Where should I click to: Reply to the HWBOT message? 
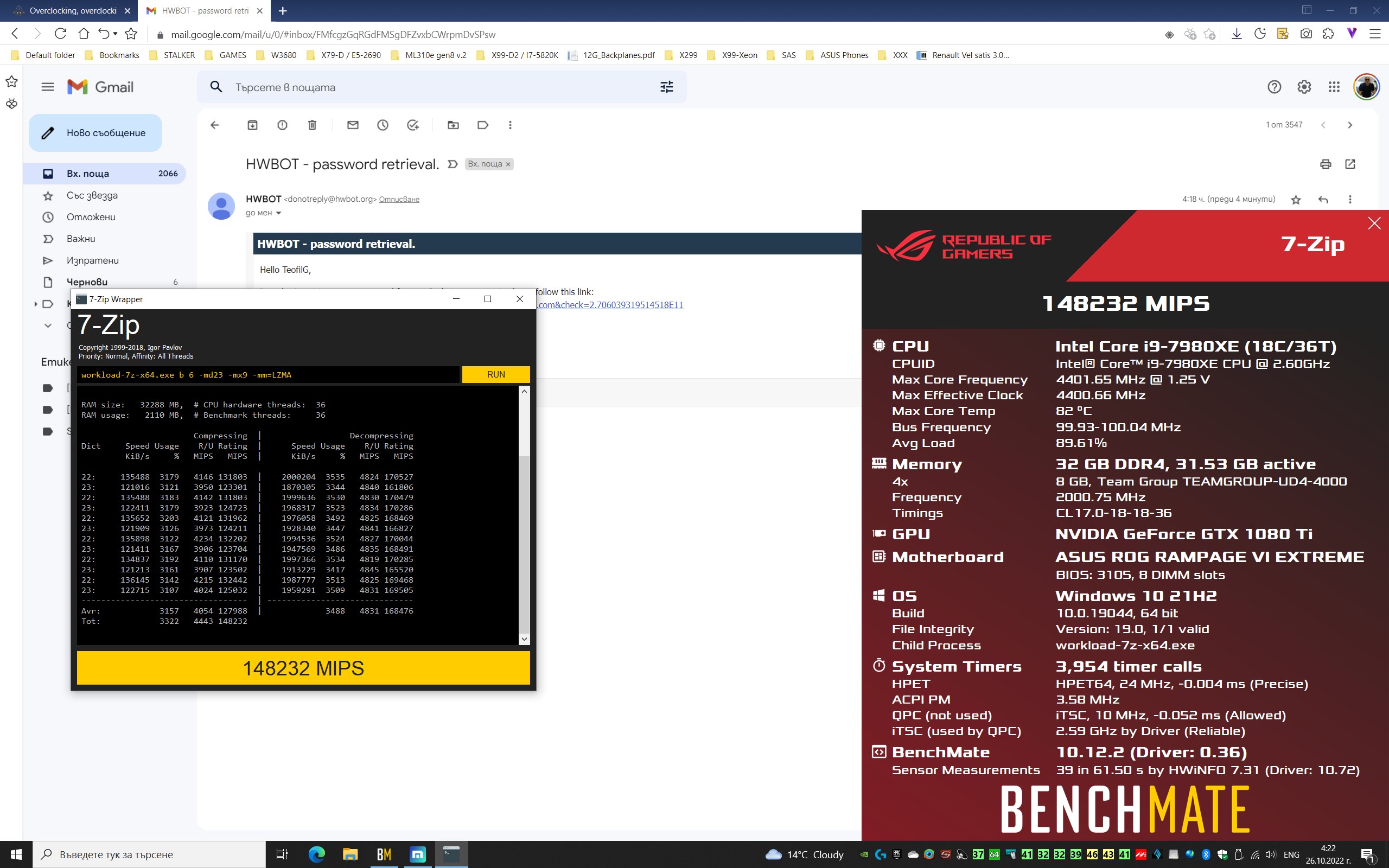tap(1323, 200)
